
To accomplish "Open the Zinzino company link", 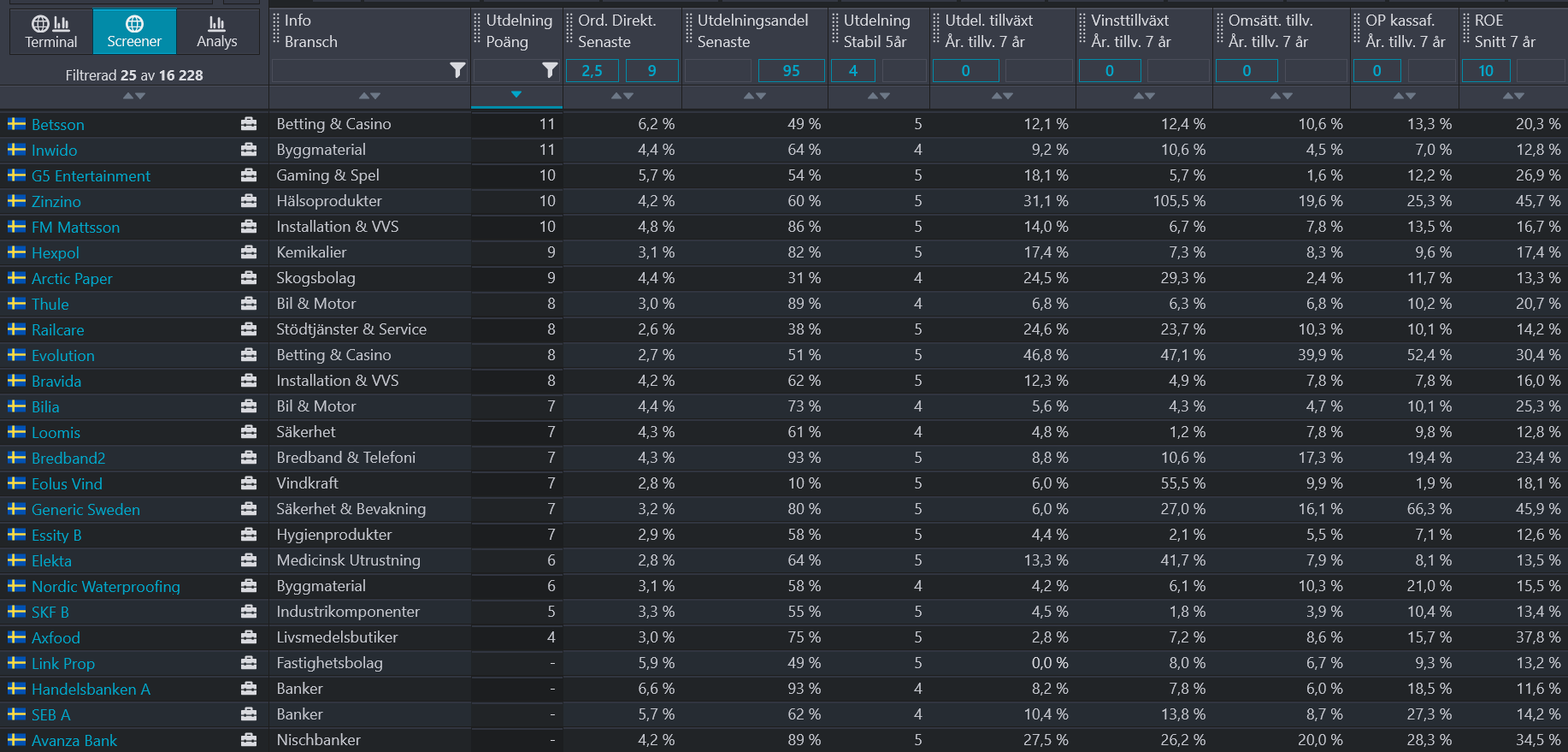I will 56,202.
